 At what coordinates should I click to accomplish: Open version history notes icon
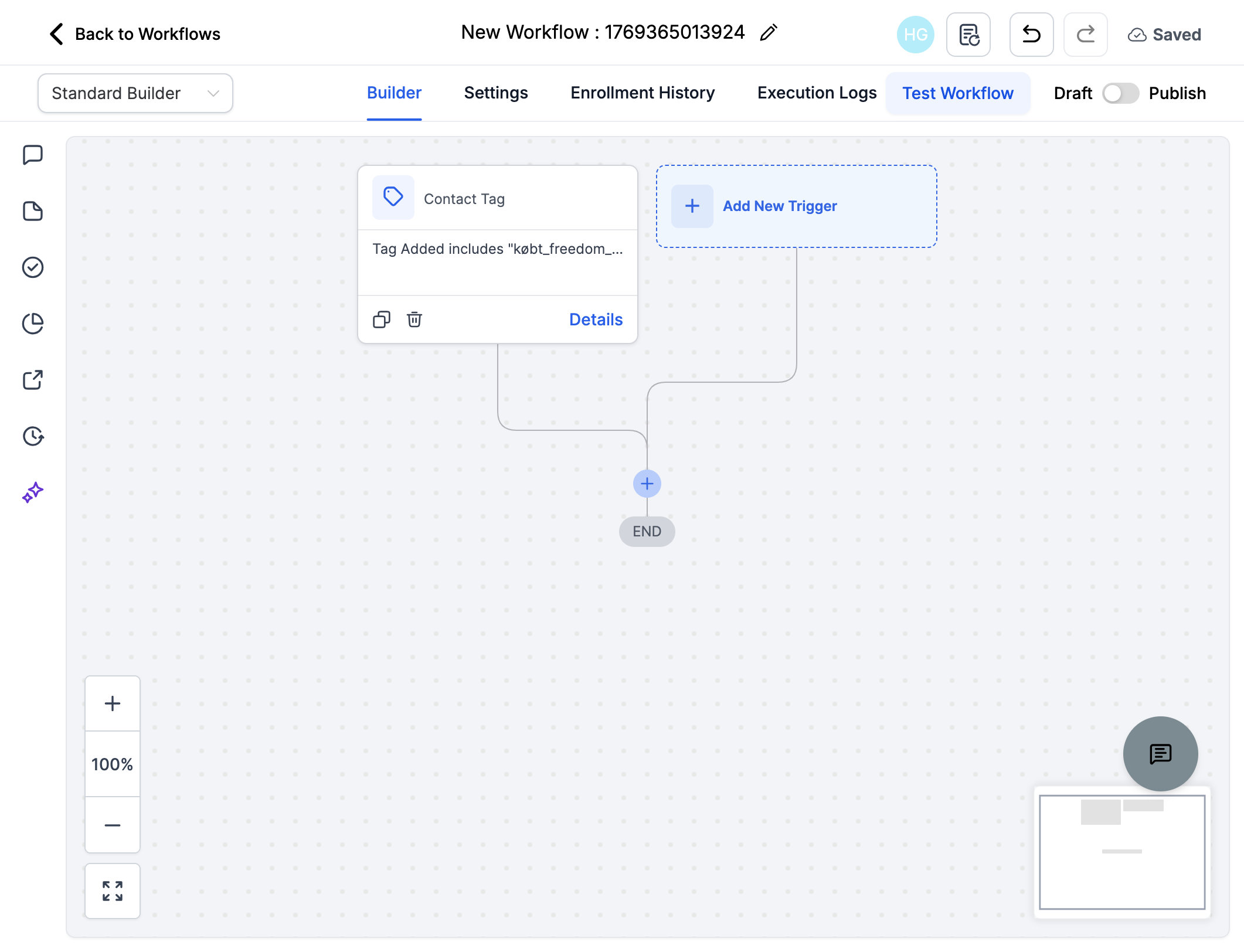click(x=968, y=35)
